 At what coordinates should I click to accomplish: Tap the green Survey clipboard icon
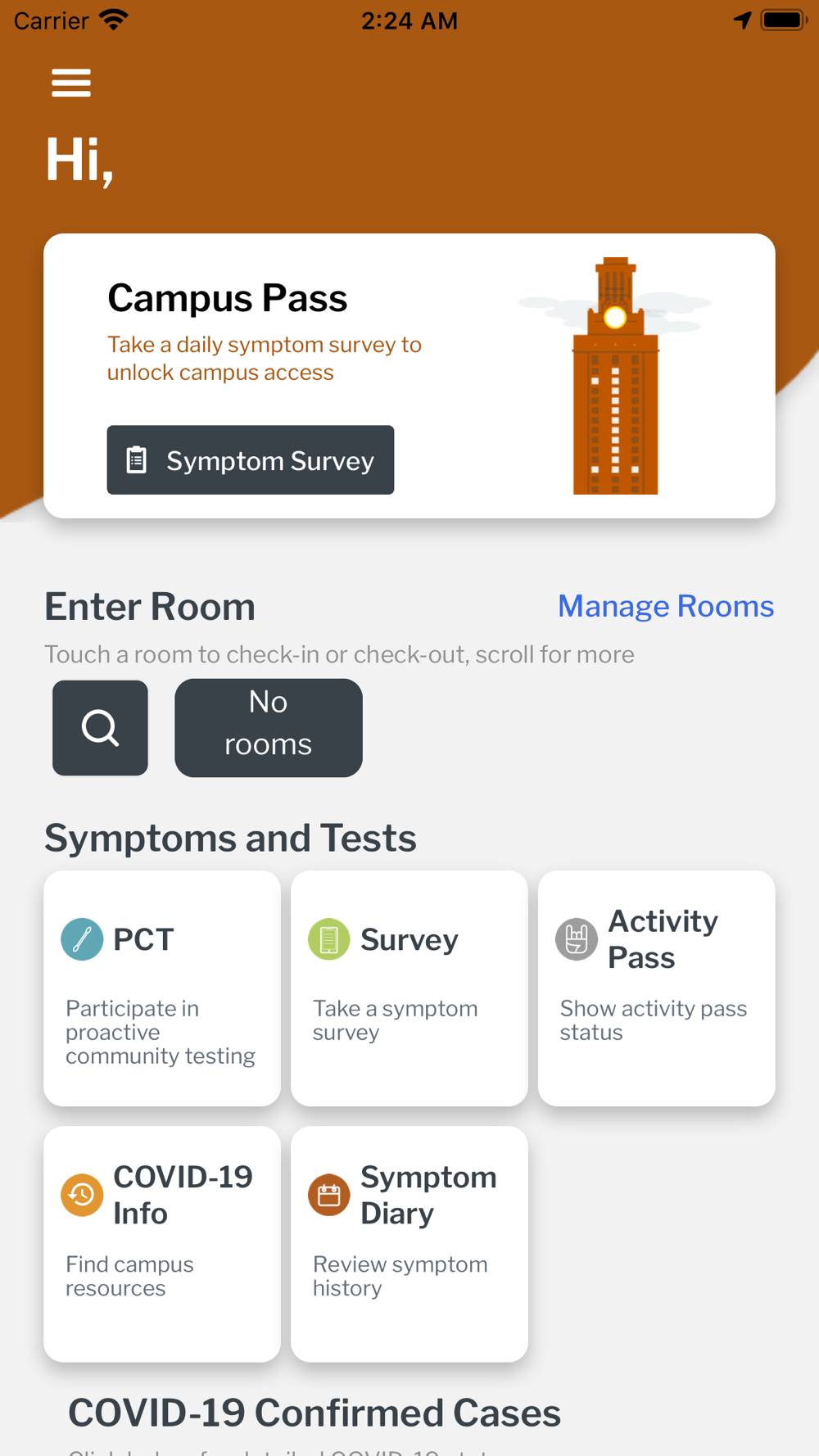click(x=329, y=939)
